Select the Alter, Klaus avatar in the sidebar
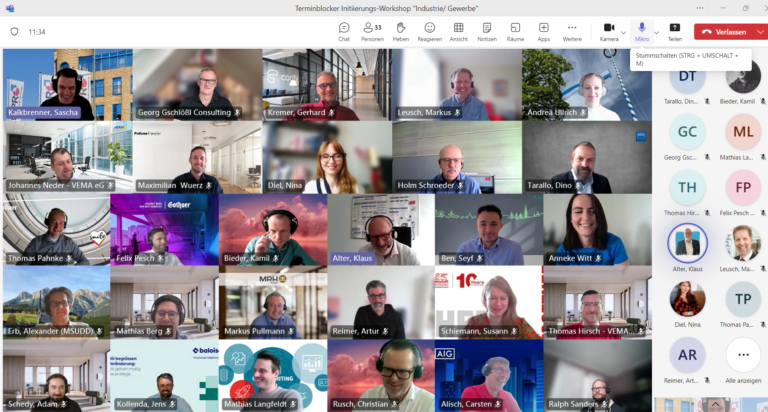768x412 pixels. 687,243
